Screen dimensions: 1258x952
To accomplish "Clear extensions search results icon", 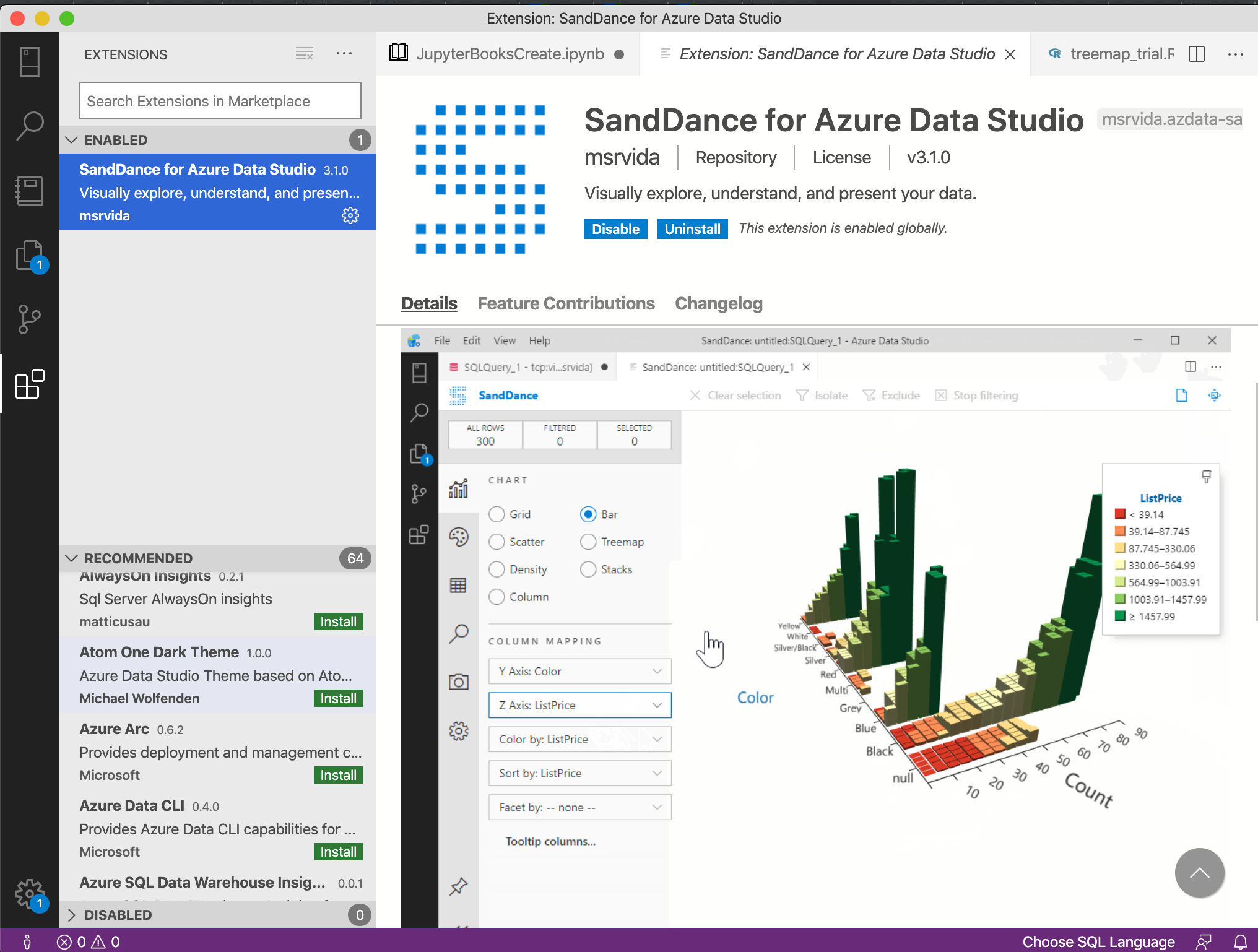I will [304, 54].
